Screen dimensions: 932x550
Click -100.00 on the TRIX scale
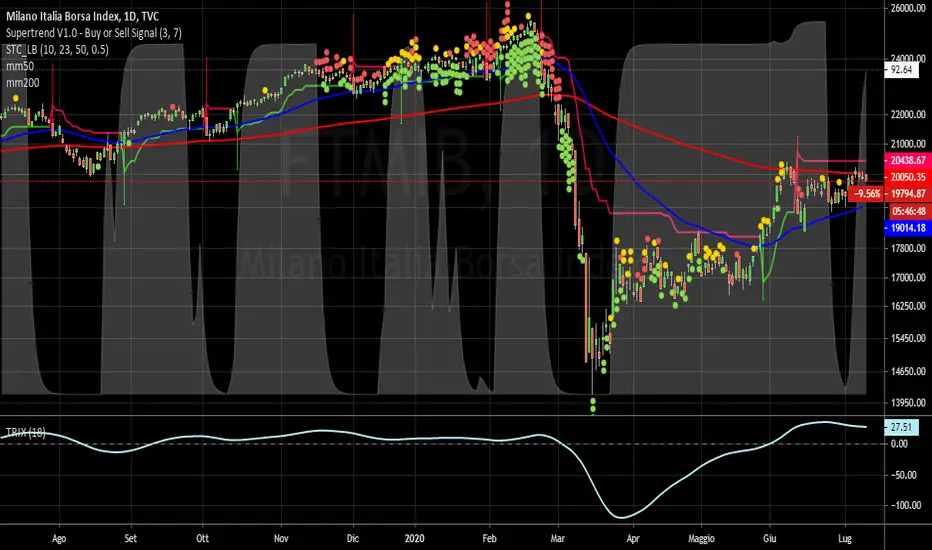tap(903, 505)
